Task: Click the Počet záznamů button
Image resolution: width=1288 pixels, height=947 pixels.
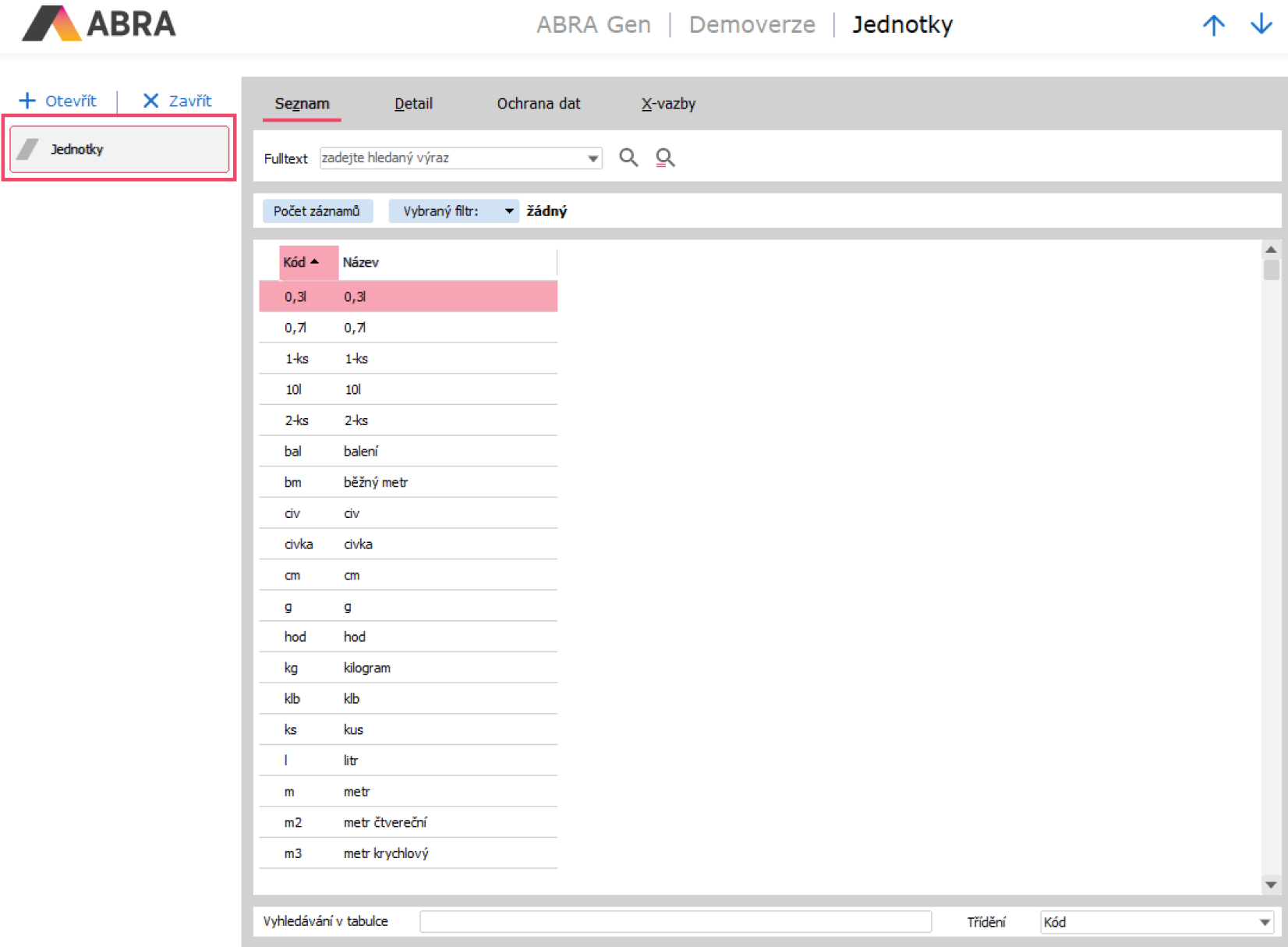Action: click(x=317, y=211)
